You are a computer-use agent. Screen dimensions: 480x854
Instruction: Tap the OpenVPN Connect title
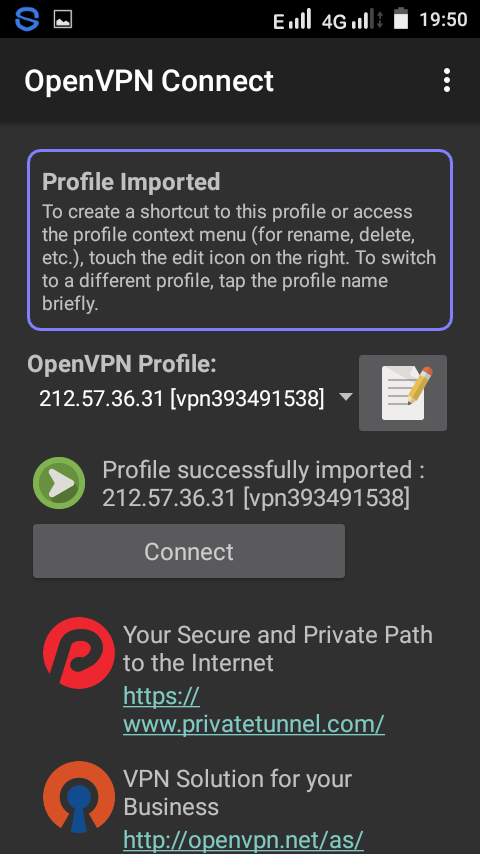pos(149,81)
